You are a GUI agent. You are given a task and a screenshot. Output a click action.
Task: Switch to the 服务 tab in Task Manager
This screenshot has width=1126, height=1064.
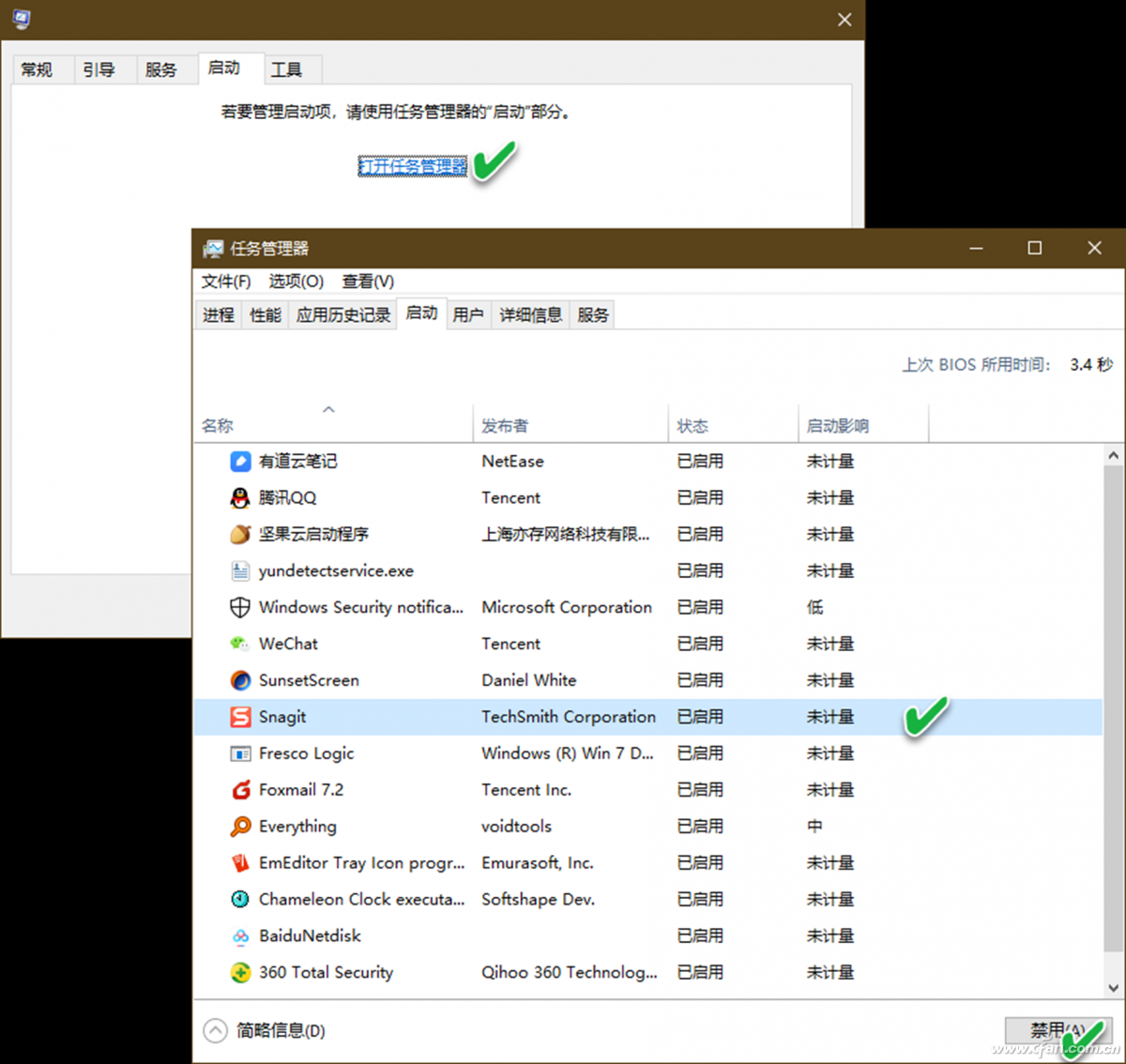click(593, 315)
